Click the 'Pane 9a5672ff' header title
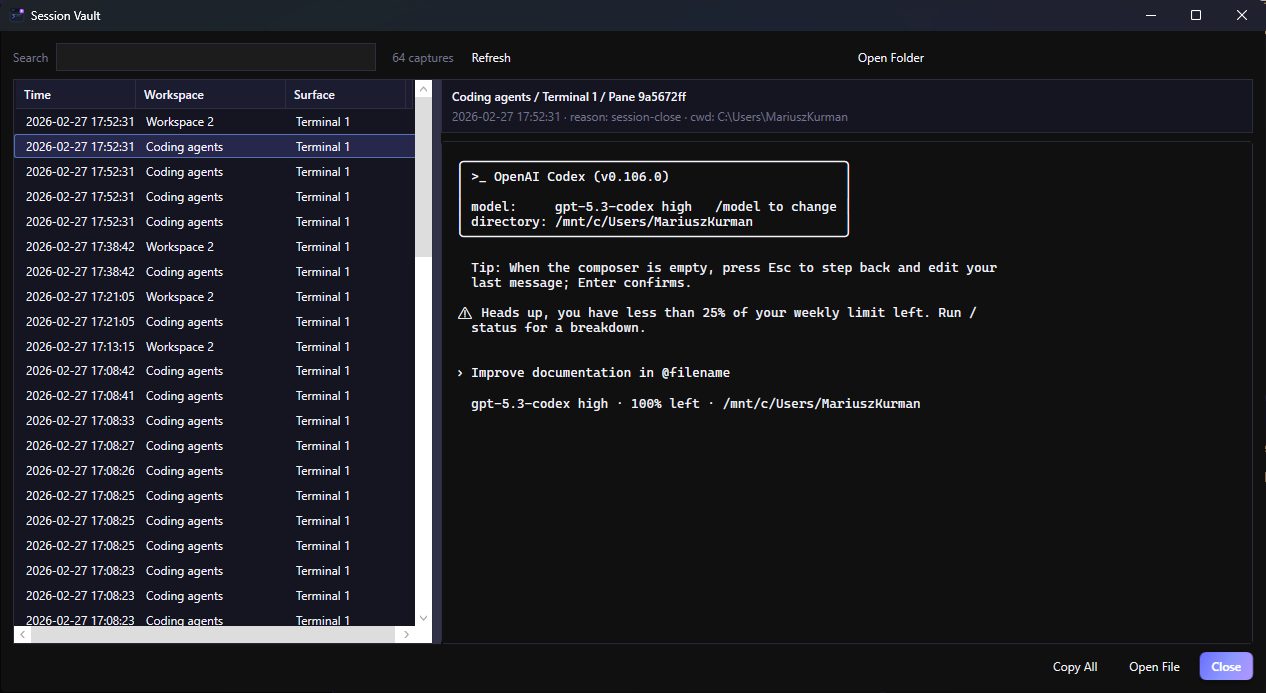This screenshot has width=1266, height=693. (x=647, y=97)
